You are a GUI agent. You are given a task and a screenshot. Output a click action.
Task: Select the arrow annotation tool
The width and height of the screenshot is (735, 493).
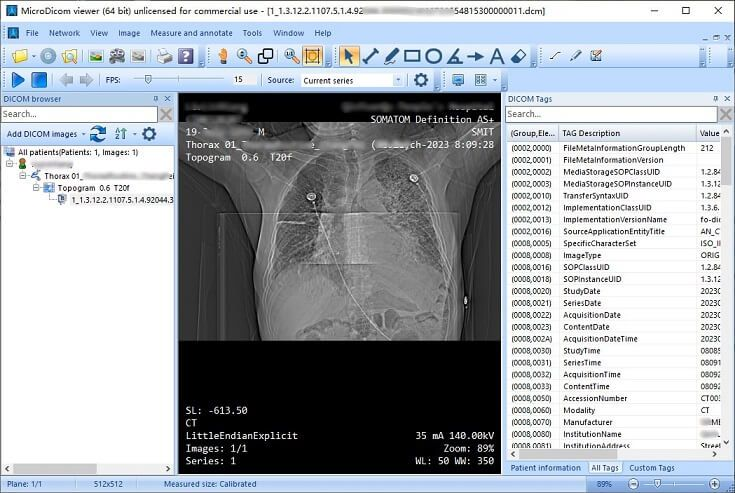475,56
